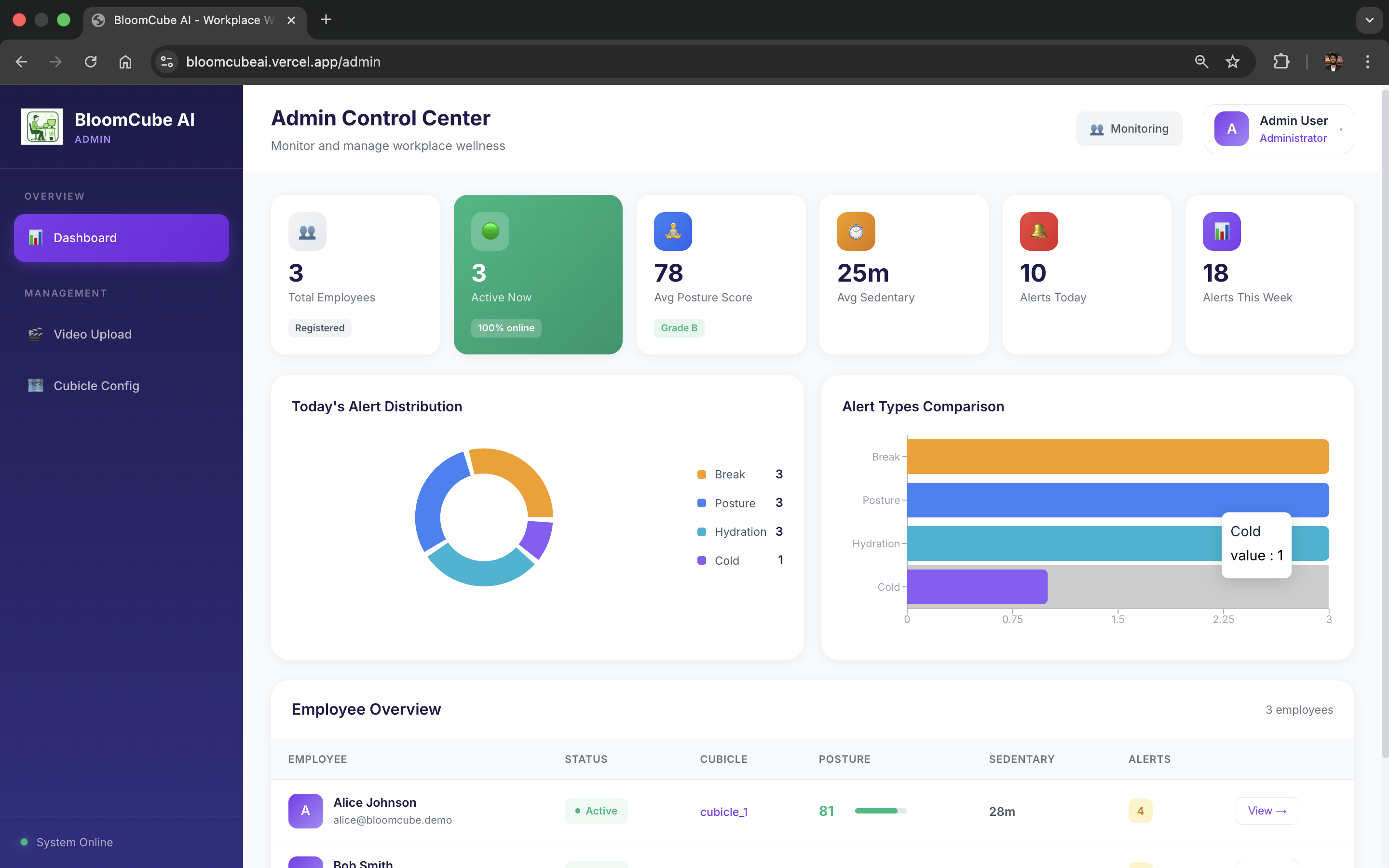This screenshot has height=868, width=1389.
Task: Open Video Upload in sidebar
Action: (93, 334)
